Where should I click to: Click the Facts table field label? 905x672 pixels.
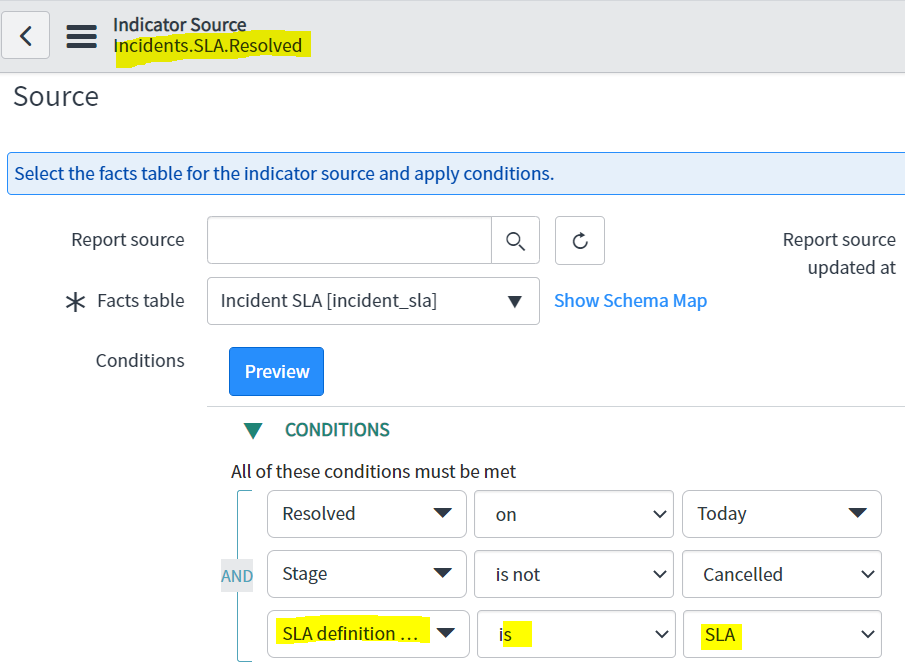pos(141,301)
